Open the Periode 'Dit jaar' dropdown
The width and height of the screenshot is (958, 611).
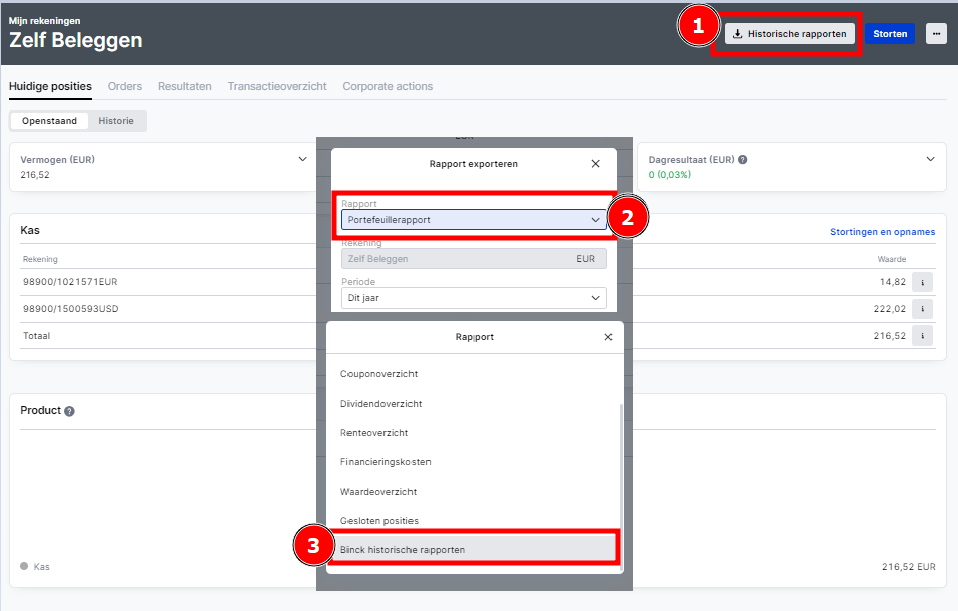[x=473, y=298]
